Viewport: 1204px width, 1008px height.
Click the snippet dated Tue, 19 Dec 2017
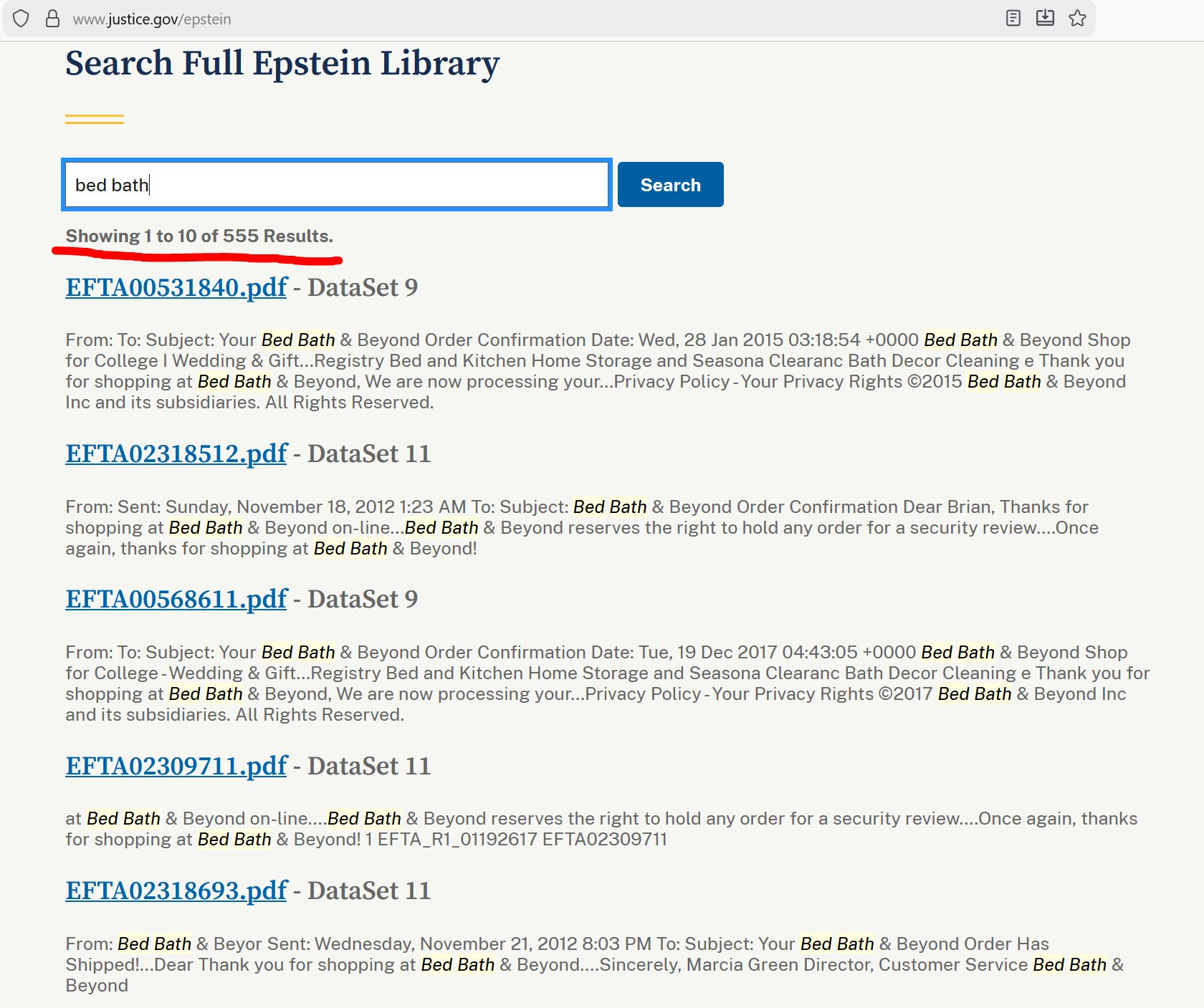608,683
